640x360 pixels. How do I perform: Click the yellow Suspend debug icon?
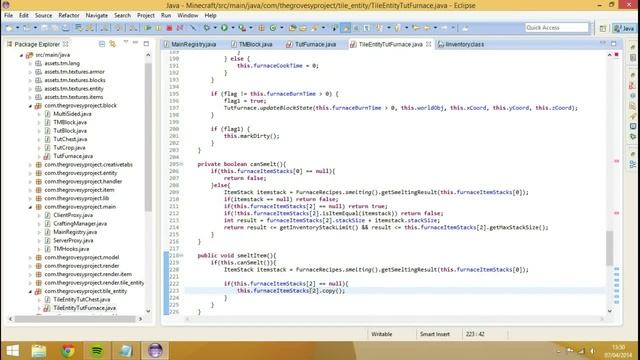pyautogui.click(x=158, y=28)
